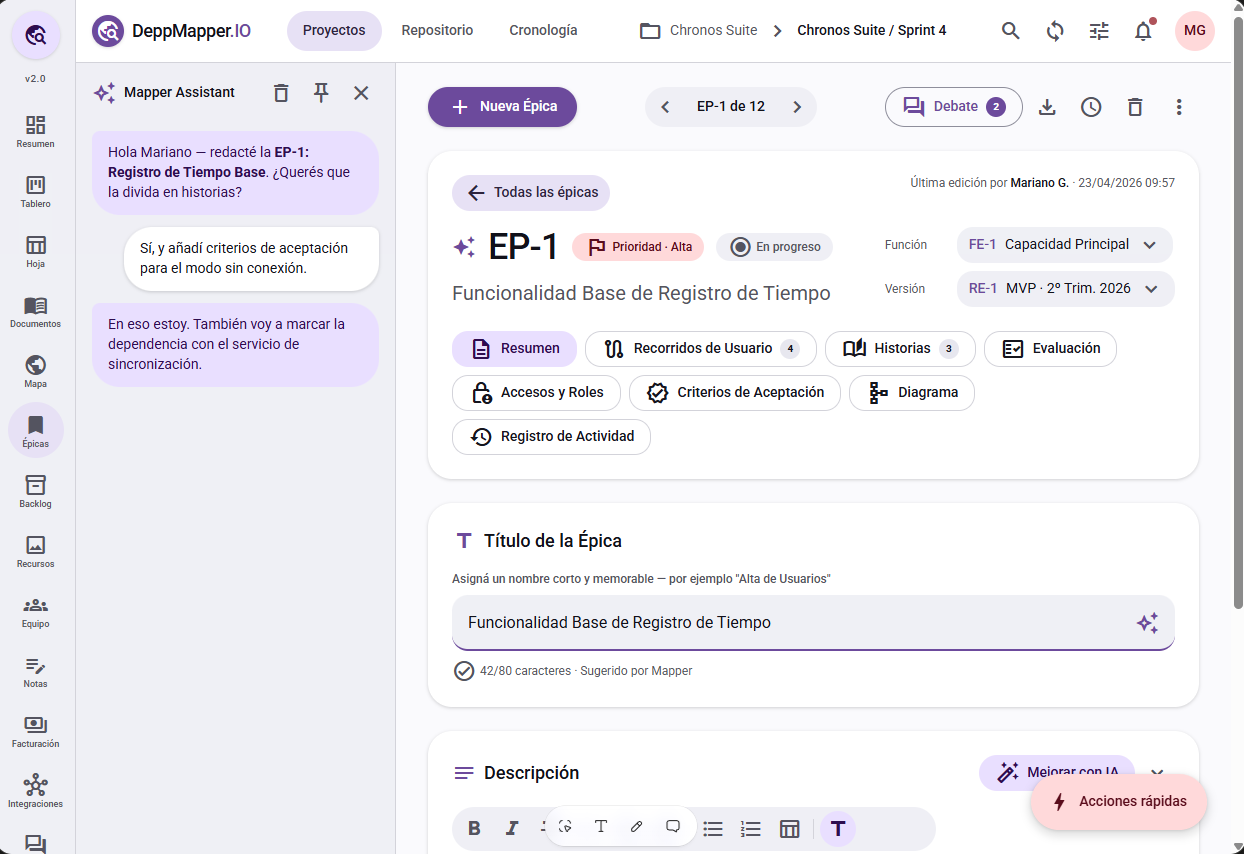Open Recursos in the sidebar
Image resolution: width=1244 pixels, height=854 pixels.
coord(36,552)
